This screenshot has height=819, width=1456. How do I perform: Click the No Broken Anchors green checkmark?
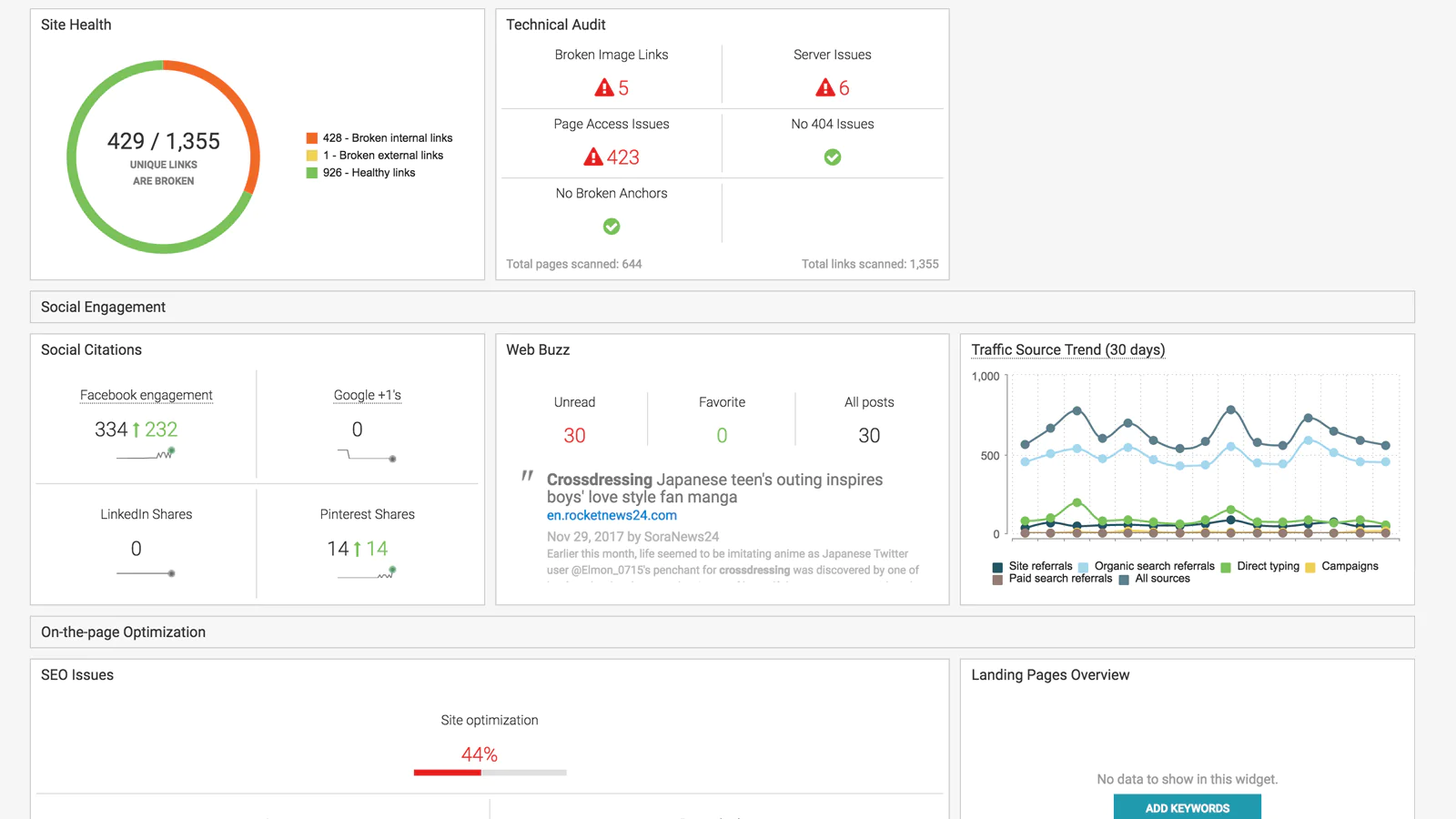[612, 227]
